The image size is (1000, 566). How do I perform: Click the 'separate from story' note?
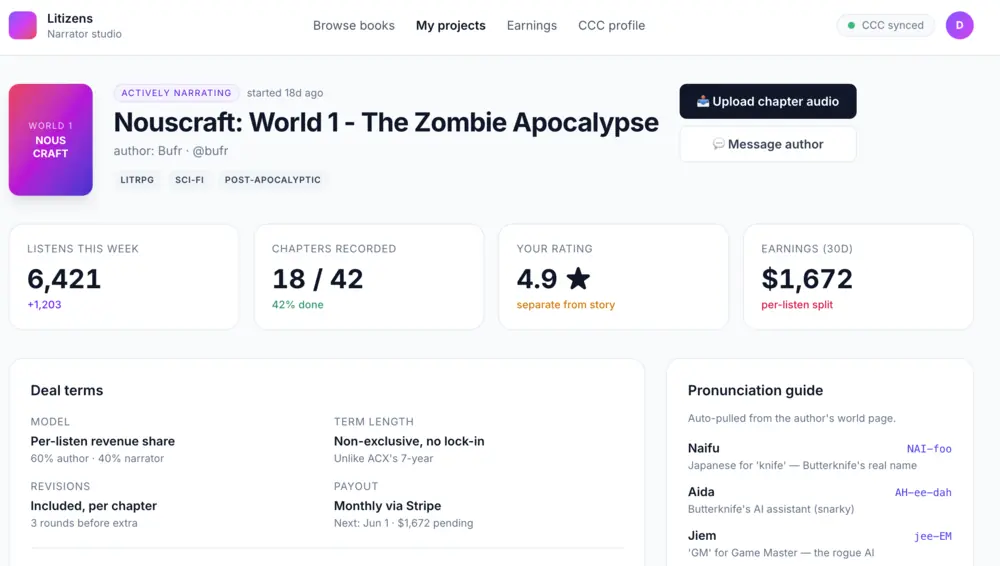click(566, 304)
